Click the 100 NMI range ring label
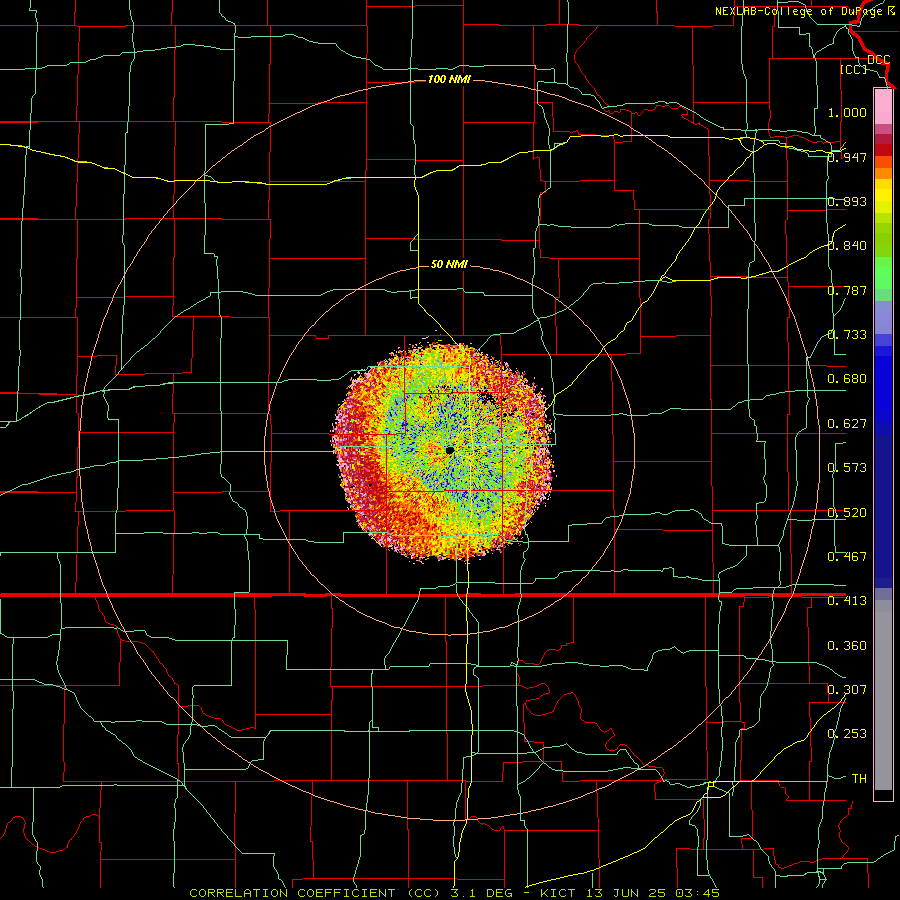900x900 pixels. pyautogui.click(x=449, y=79)
